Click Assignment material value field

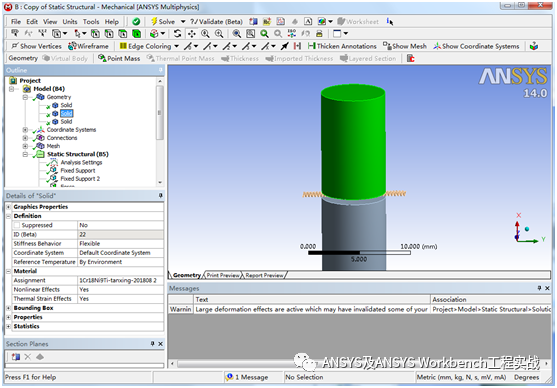coord(120,280)
